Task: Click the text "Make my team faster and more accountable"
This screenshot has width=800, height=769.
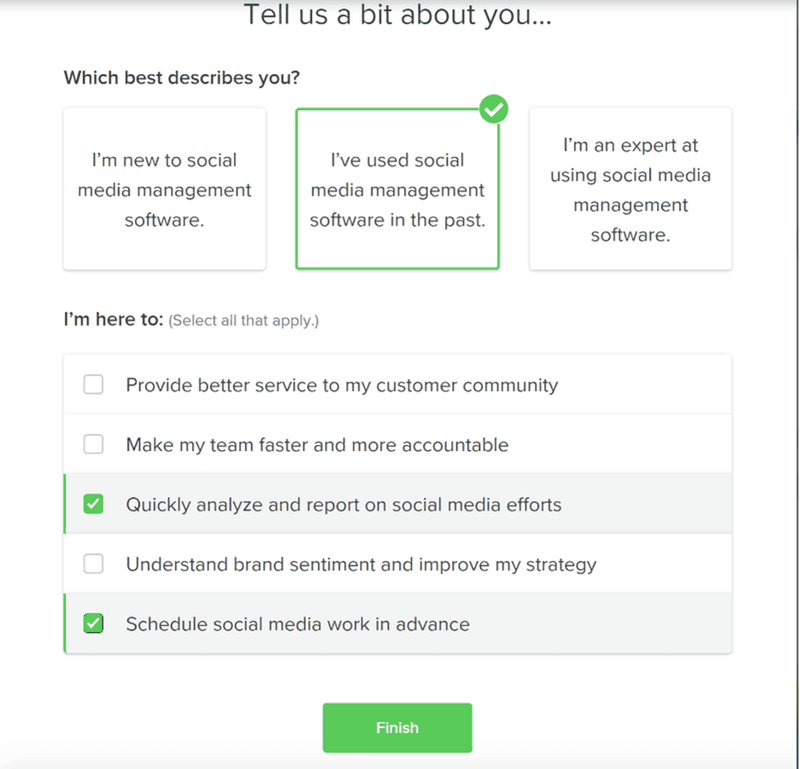Action: (x=314, y=444)
